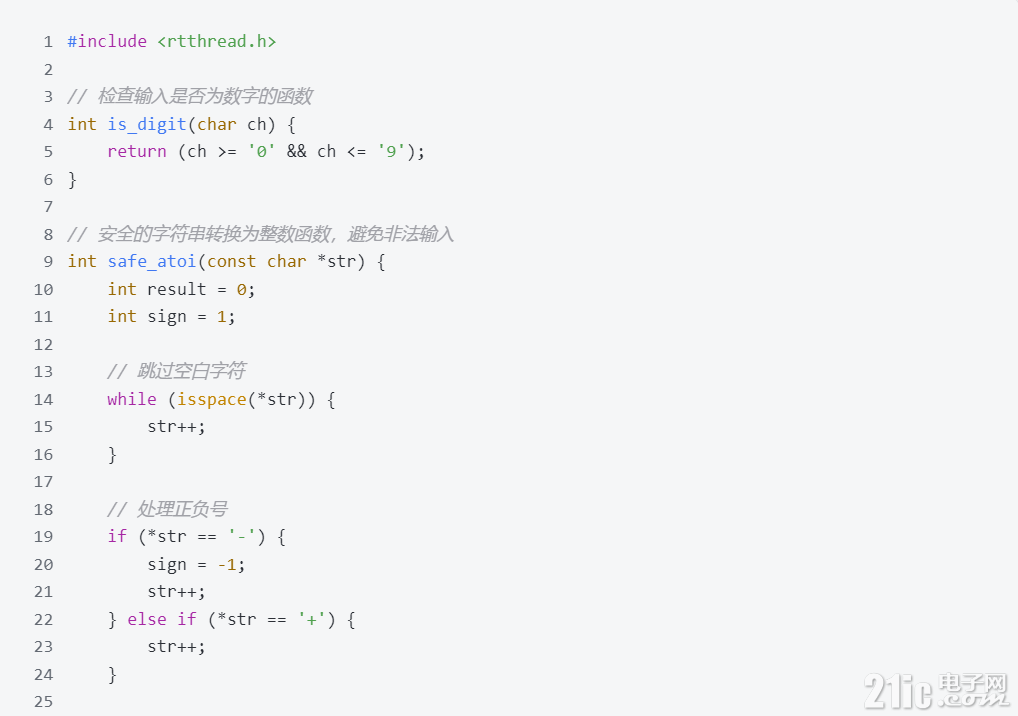Viewport: 1018px width, 716px height.
Task: Click the result variable on line 10
Action: coord(177,289)
